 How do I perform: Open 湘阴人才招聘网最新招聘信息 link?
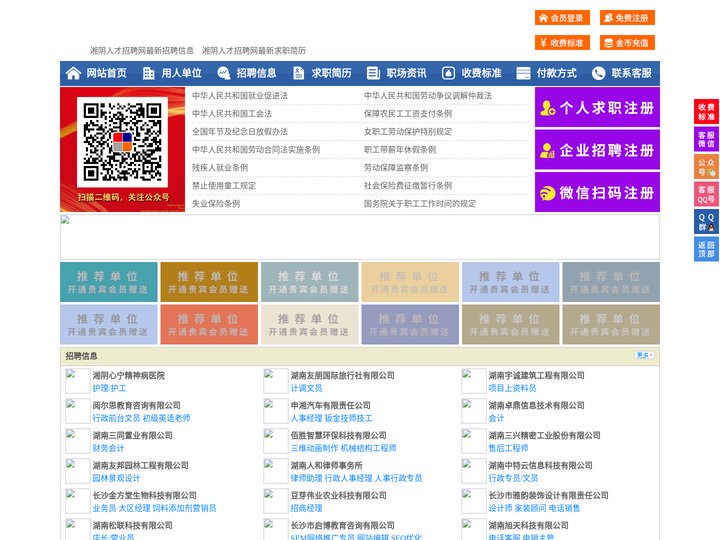point(142,51)
